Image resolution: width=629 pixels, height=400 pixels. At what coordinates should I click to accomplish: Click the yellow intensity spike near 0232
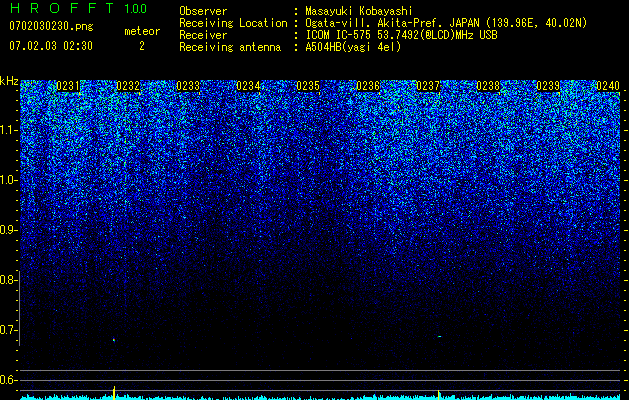tap(114, 392)
